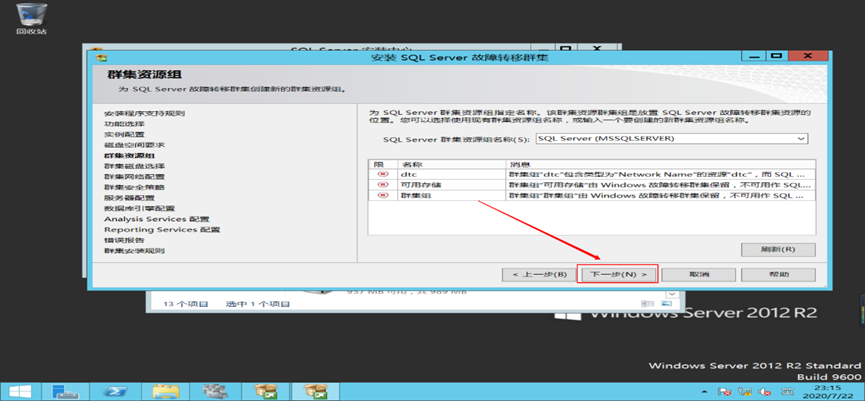Click the 下一步(N) > button
The width and height of the screenshot is (865, 401).
[x=618, y=274]
